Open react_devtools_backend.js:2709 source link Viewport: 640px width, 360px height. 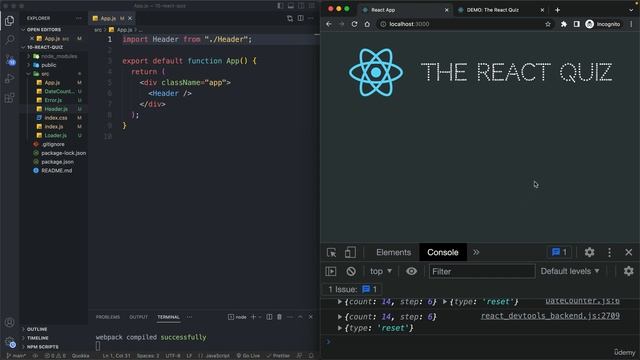[x=550, y=316]
